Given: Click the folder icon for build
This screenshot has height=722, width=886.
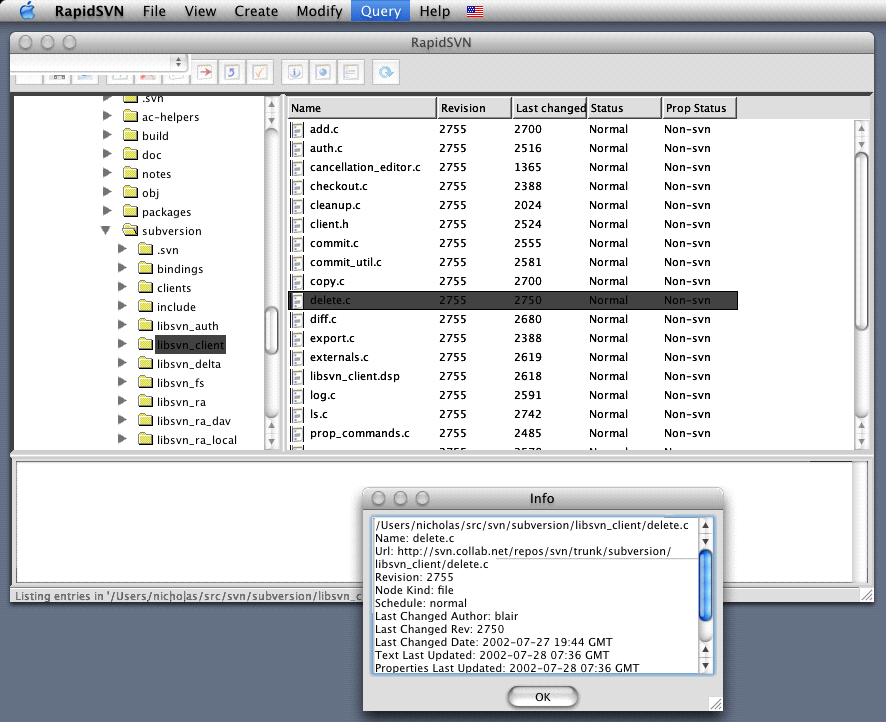Looking at the screenshot, I should (x=131, y=135).
